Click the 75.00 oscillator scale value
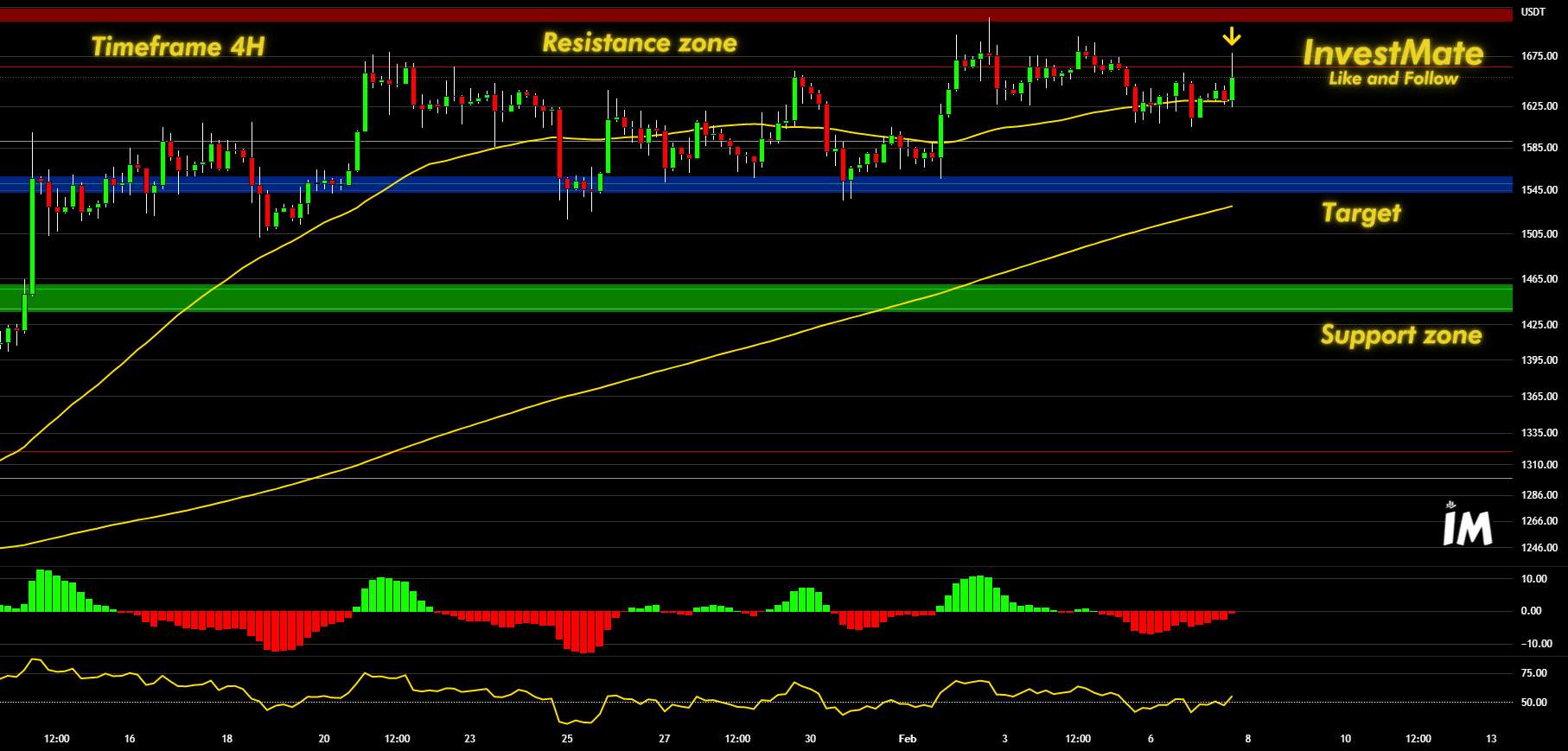This screenshot has width=1568, height=751. [1534, 673]
